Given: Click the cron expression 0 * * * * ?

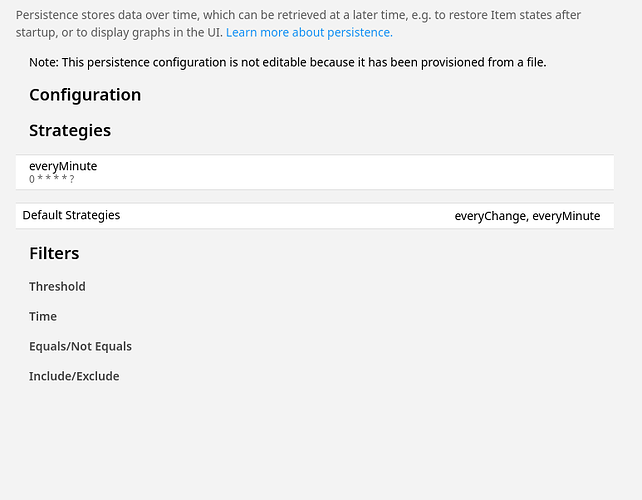Looking at the screenshot, I should click(52, 179).
